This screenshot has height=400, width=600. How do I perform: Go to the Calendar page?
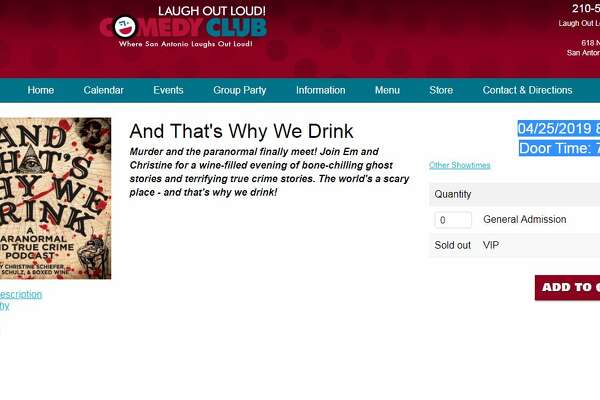(x=103, y=90)
